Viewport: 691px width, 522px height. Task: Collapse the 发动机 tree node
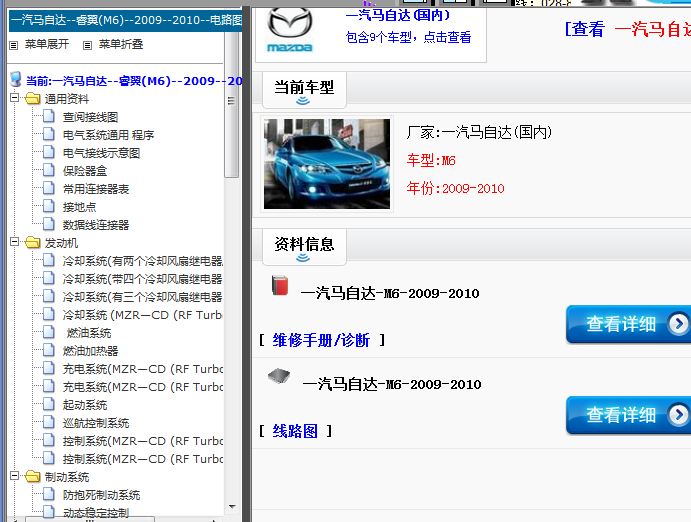[x=15, y=241]
